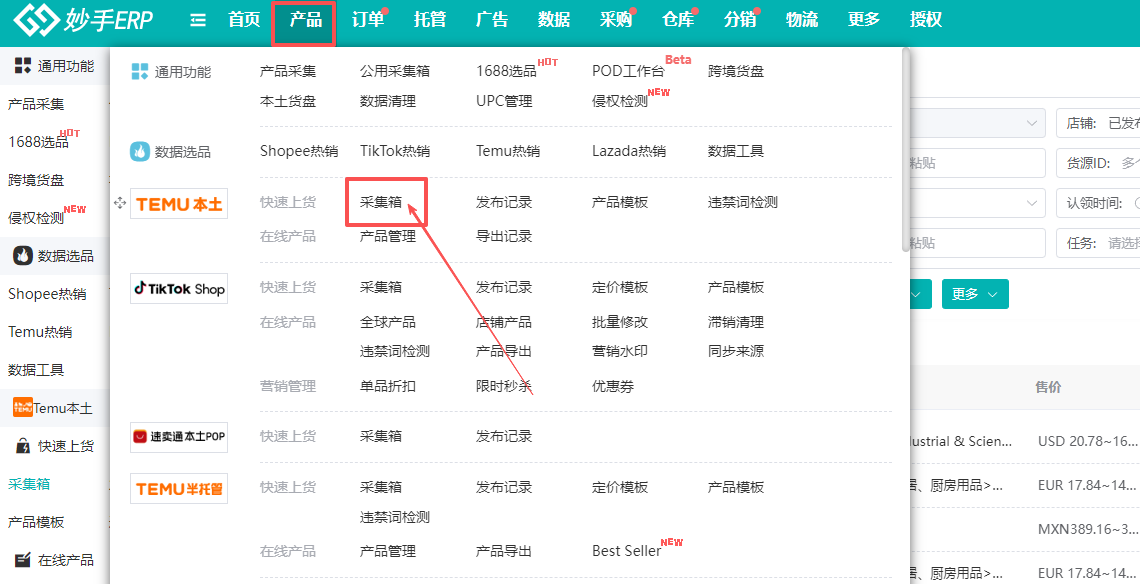Expand the dropdown left of 认领时间 field
The width and height of the screenshot is (1140, 584).
(x=978, y=203)
